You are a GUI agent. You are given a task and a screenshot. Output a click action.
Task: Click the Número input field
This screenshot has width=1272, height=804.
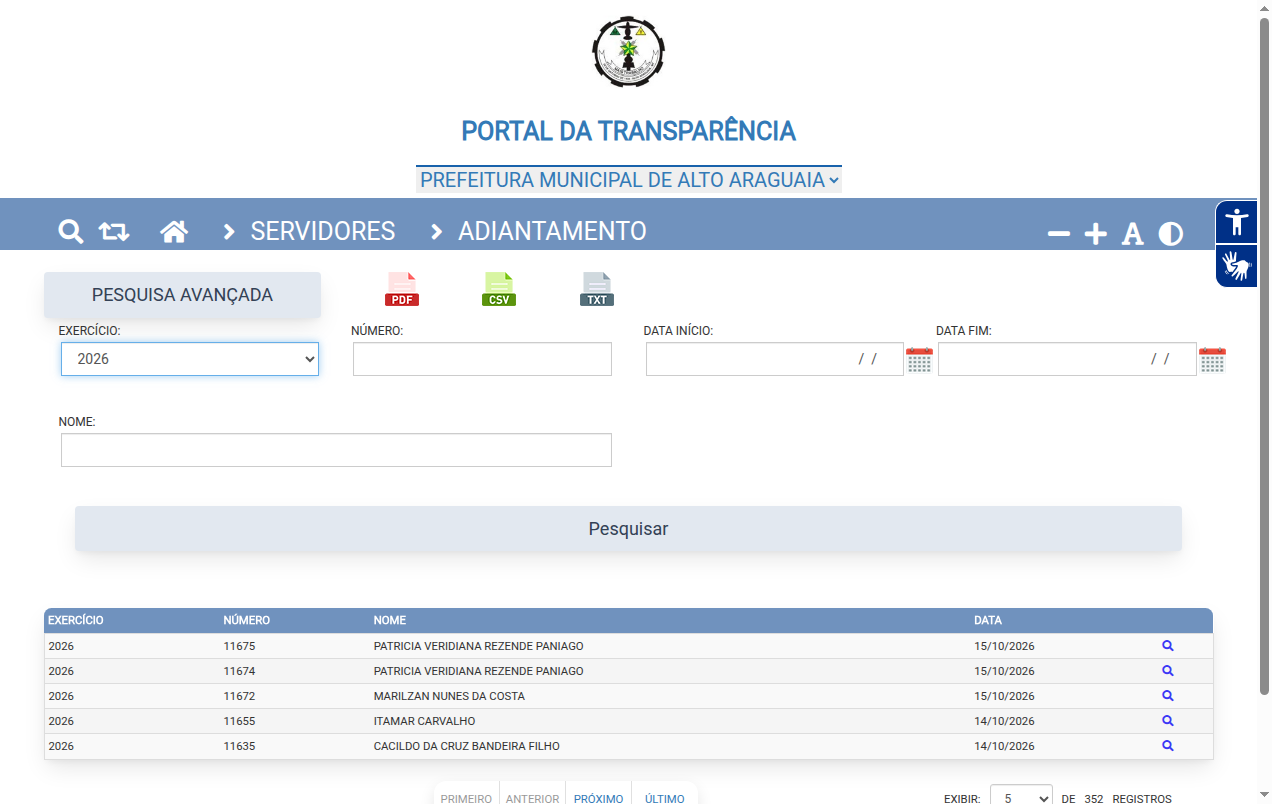482,359
